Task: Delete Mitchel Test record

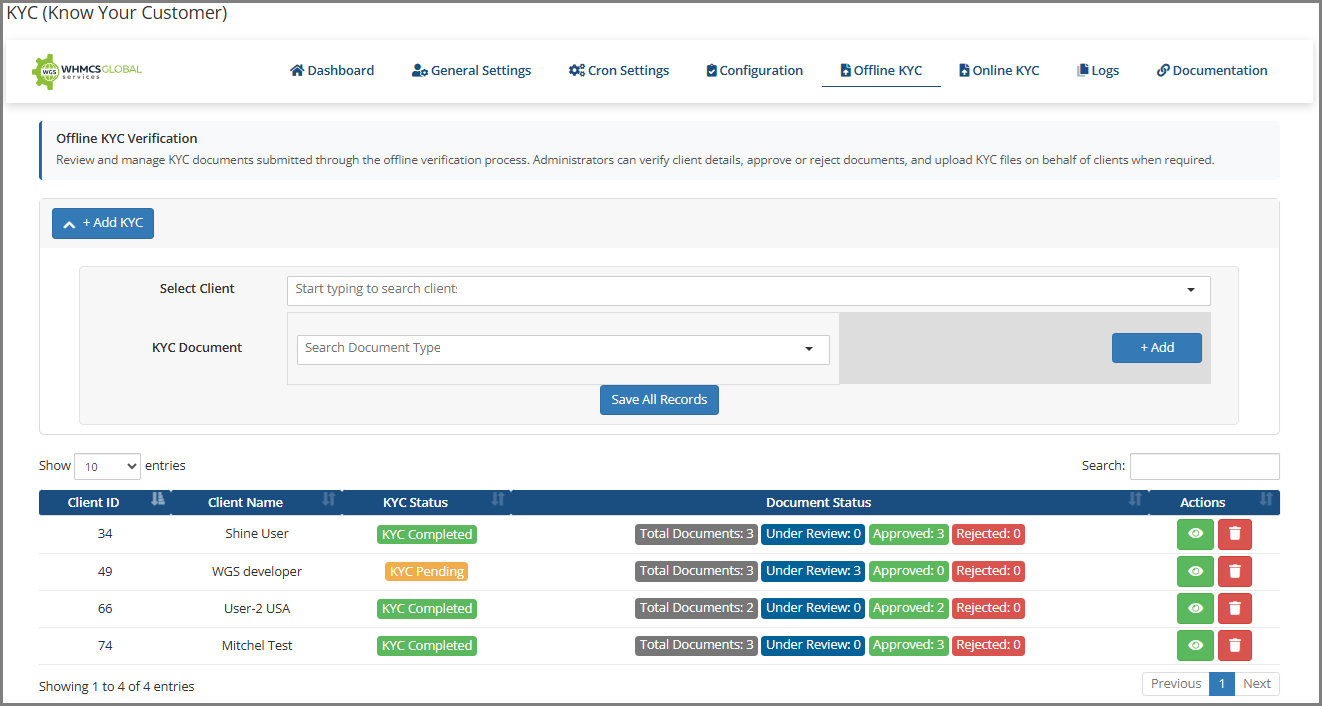Action: pyautogui.click(x=1234, y=645)
